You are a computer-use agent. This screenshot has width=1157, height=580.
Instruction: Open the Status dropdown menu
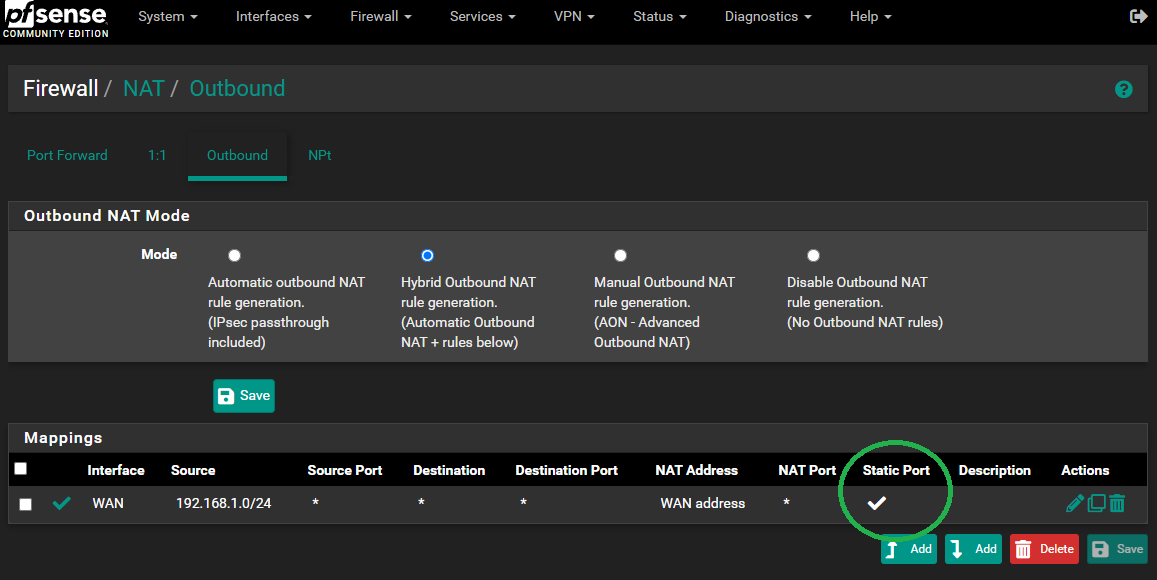pyautogui.click(x=660, y=16)
